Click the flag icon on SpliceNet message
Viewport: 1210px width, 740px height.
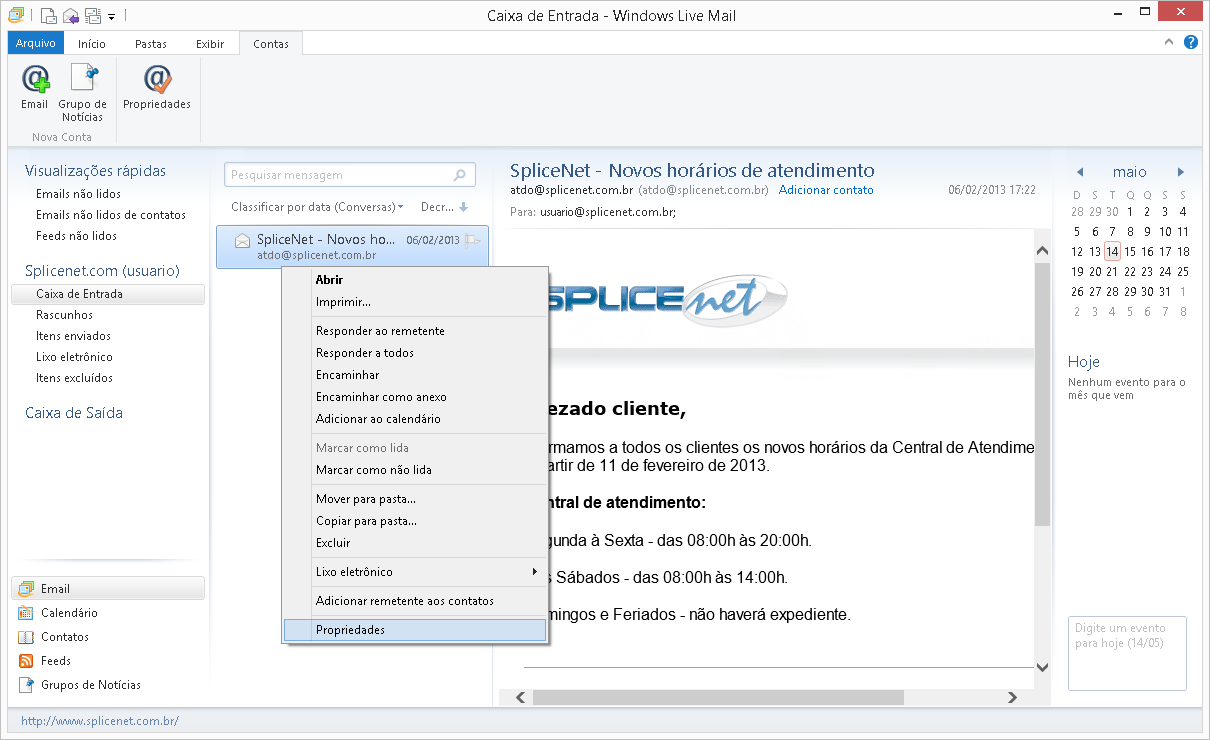pos(473,241)
